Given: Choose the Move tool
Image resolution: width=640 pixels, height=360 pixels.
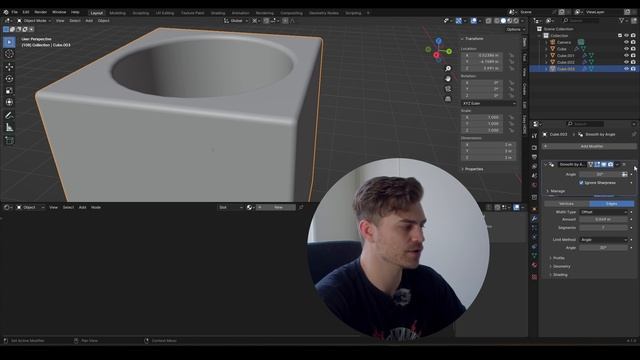Looking at the screenshot, I should click(9, 67).
